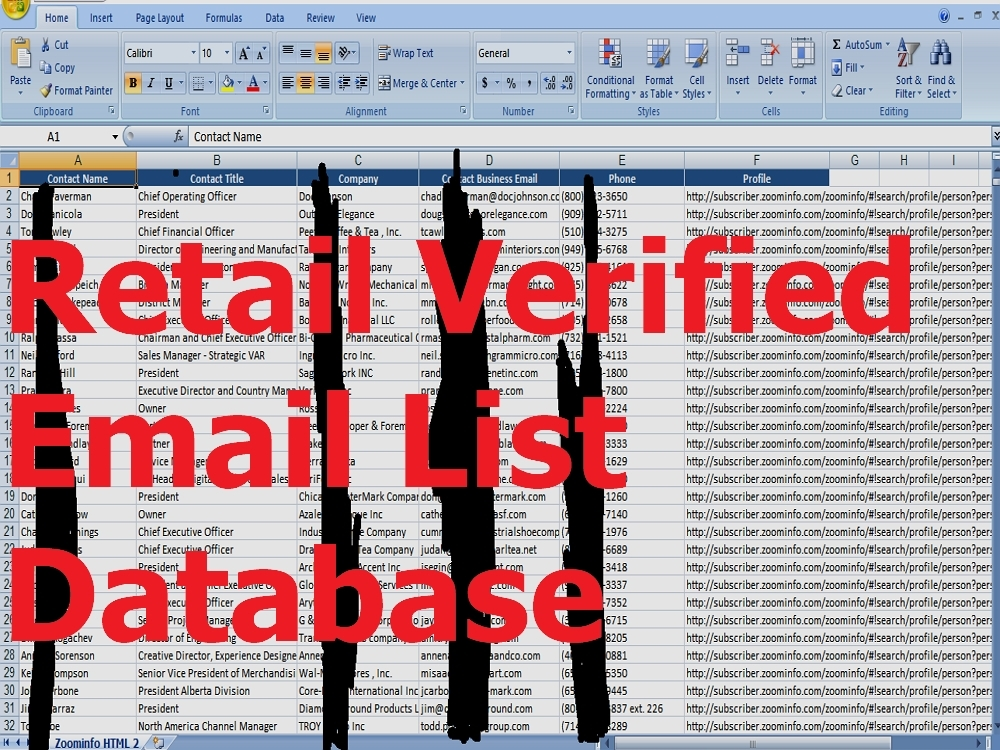
Task: Click the Delete cells icon
Action: [x=770, y=53]
